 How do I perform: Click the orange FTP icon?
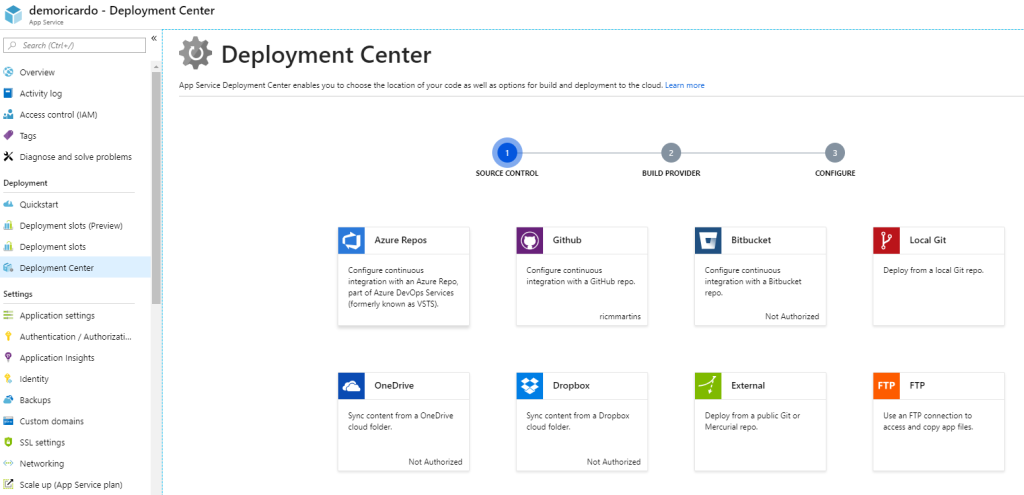[x=886, y=386]
